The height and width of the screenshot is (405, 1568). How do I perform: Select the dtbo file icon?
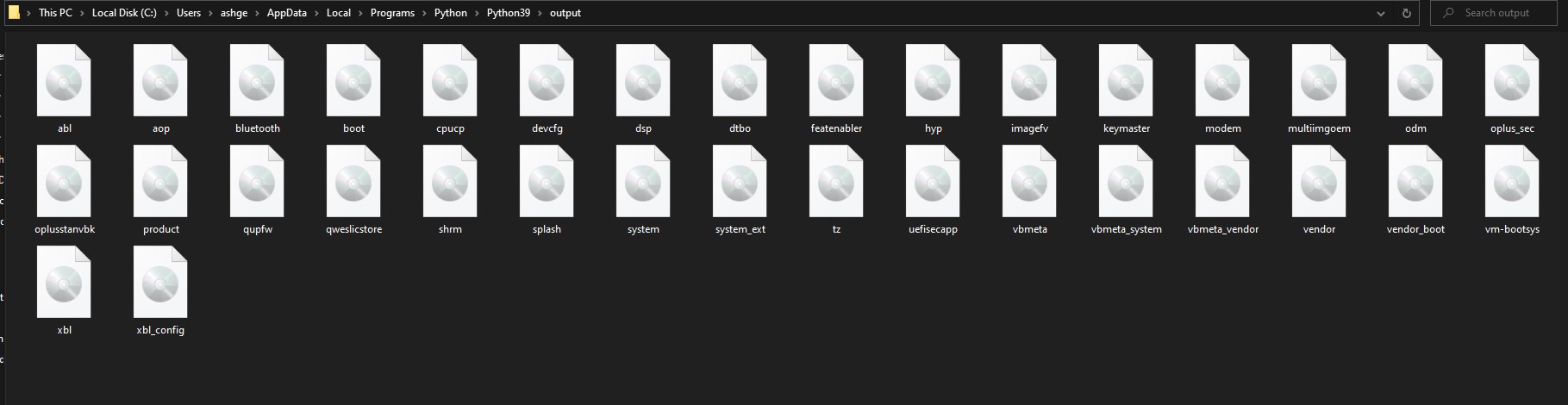(740, 81)
